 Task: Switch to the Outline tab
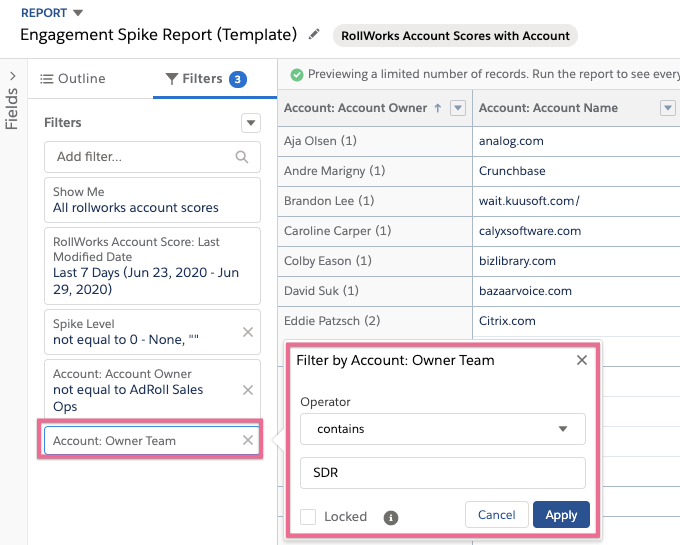73,79
